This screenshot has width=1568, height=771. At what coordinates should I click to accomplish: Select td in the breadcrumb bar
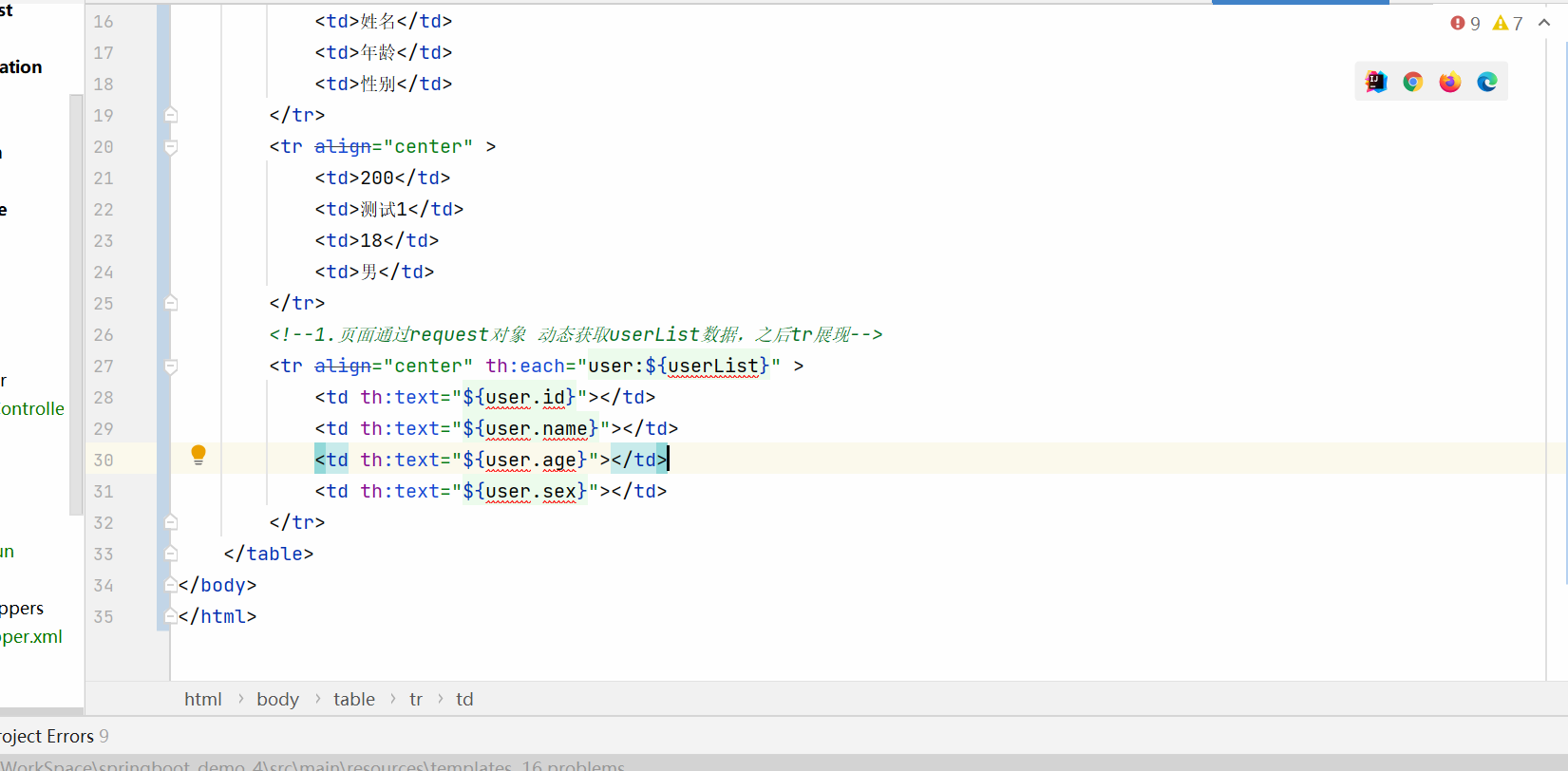click(464, 699)
